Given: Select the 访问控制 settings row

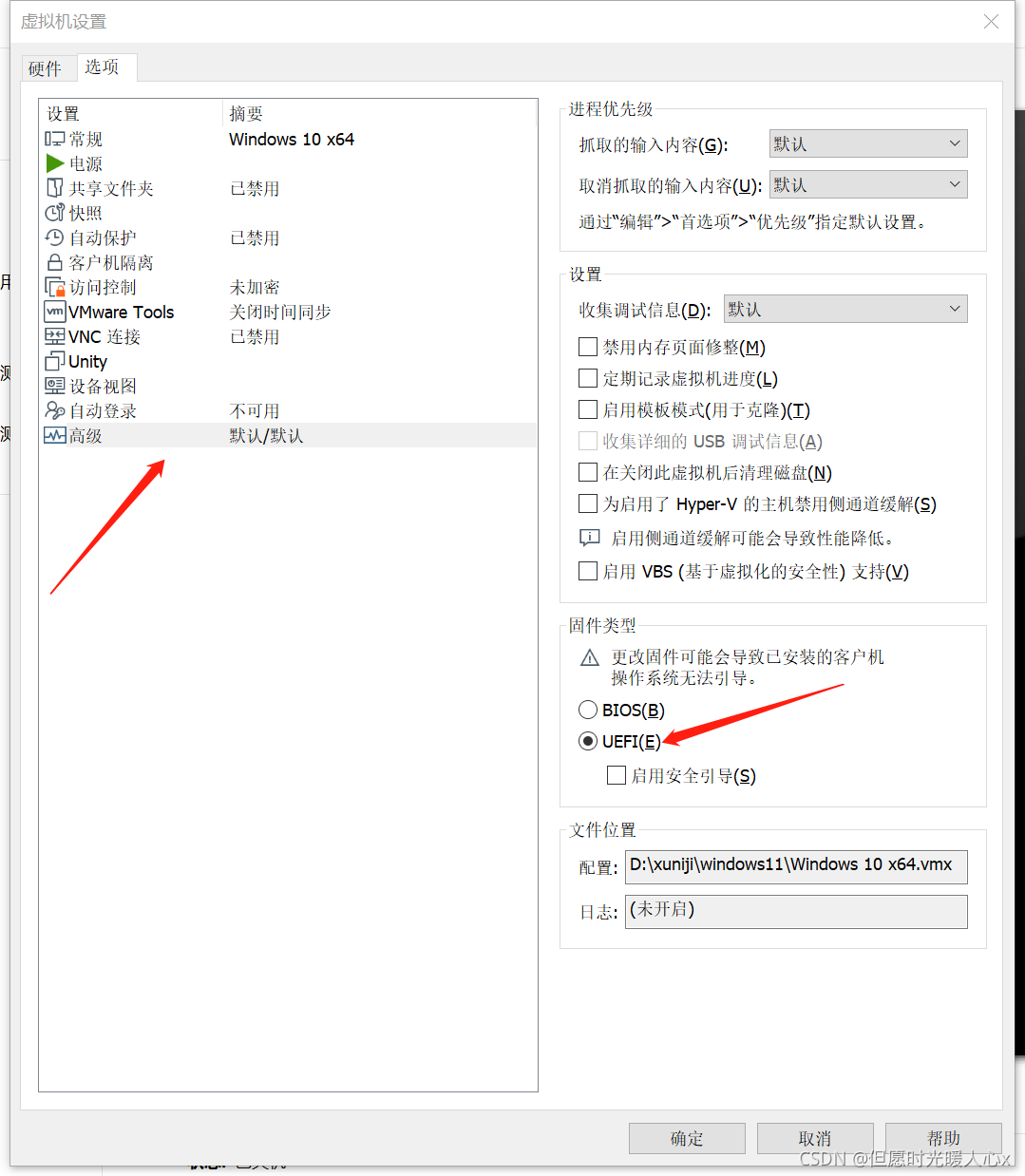Looking at the screenshot, I should [x=289, y=287].
